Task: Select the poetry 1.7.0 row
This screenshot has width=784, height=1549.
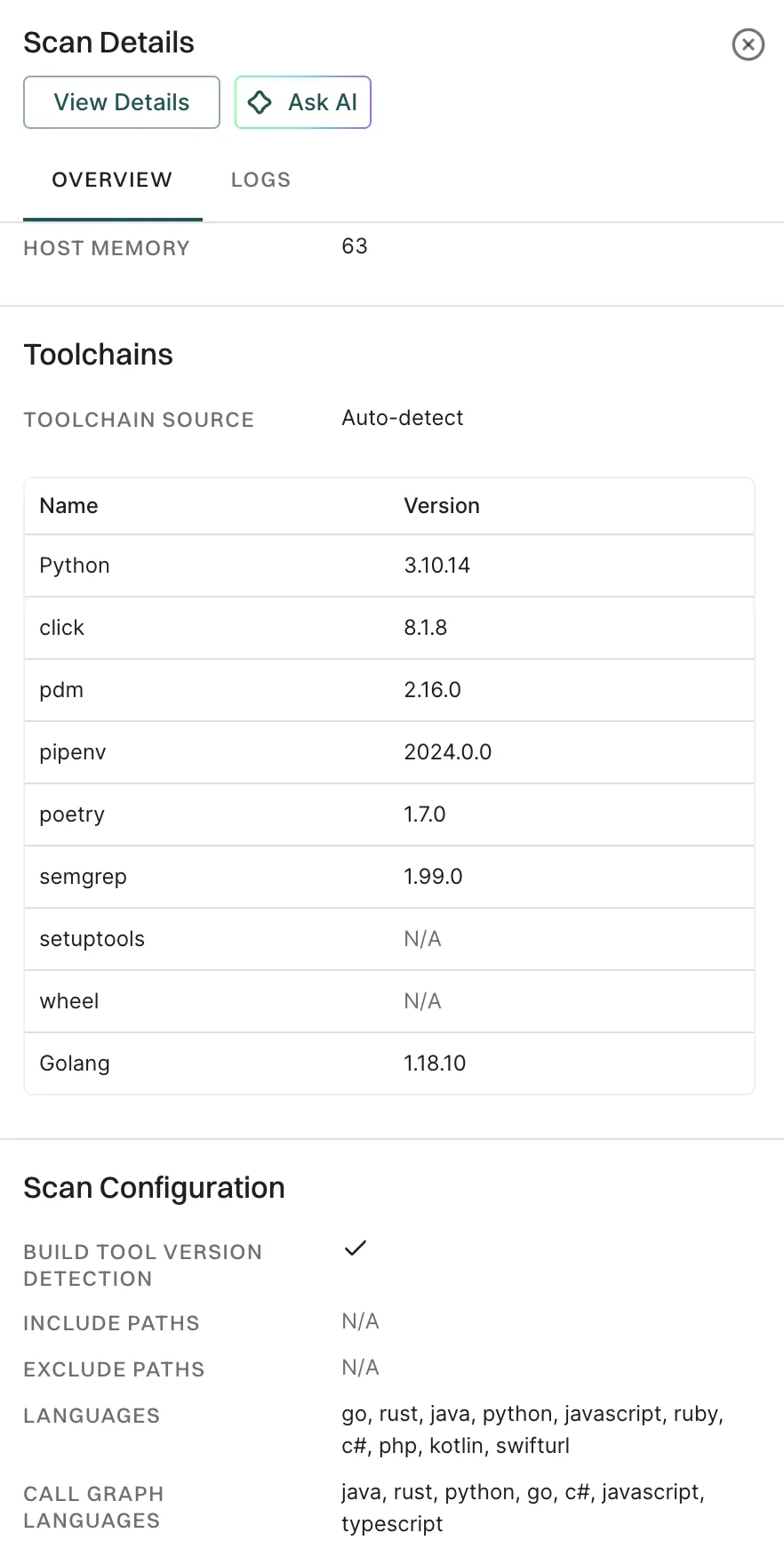Action: (x=388, y=815)
